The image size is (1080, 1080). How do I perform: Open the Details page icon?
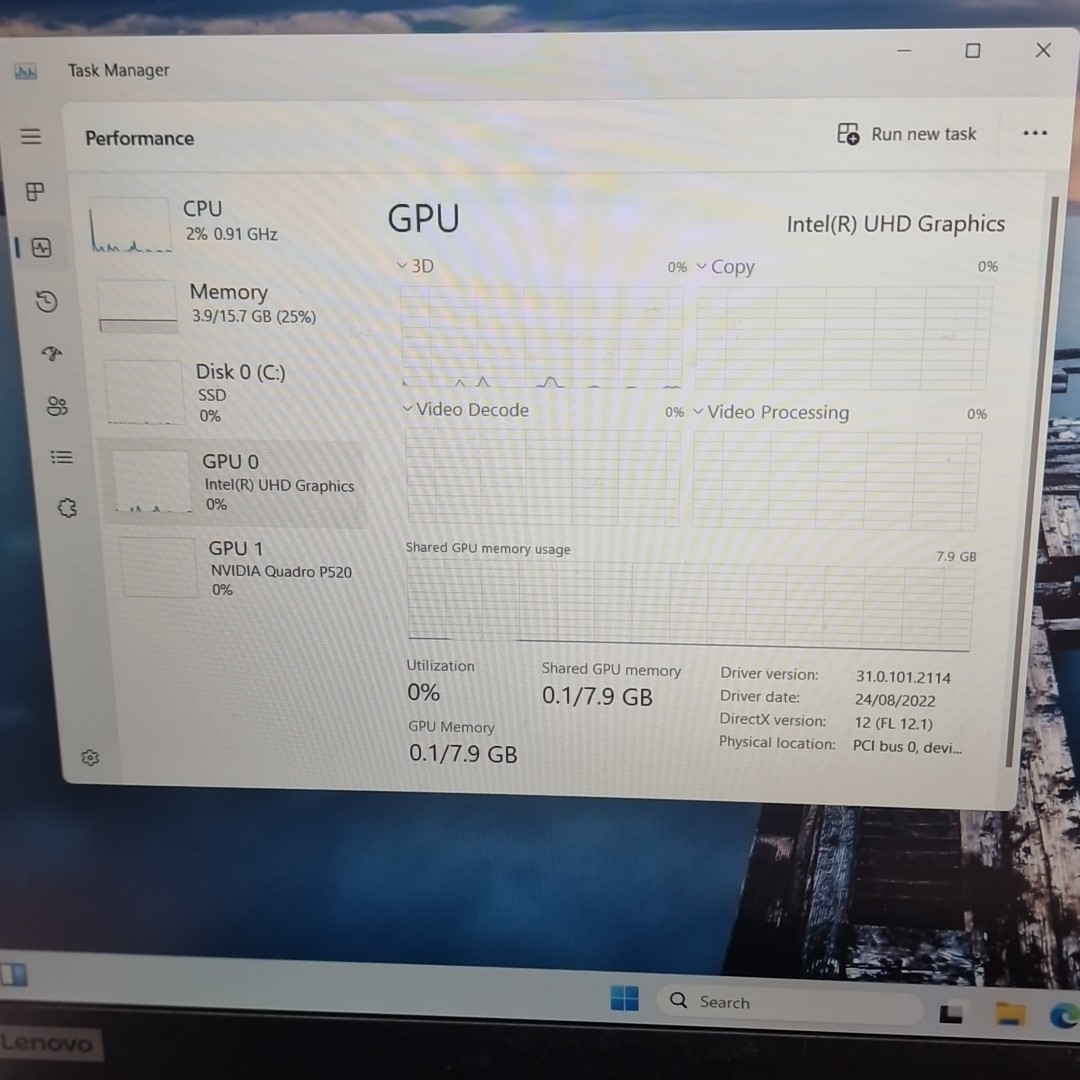tap(61, 457)
